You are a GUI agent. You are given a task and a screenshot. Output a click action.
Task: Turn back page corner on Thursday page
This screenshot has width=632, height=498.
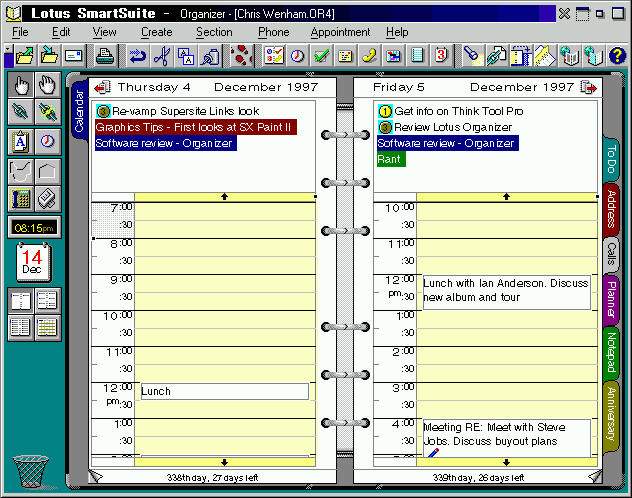[96, 476]
